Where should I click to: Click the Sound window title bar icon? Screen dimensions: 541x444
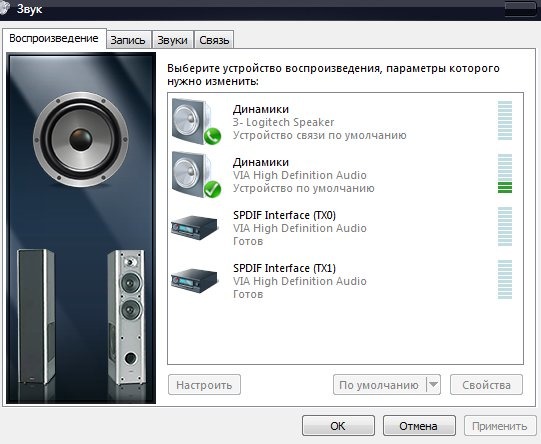point(4,8)
